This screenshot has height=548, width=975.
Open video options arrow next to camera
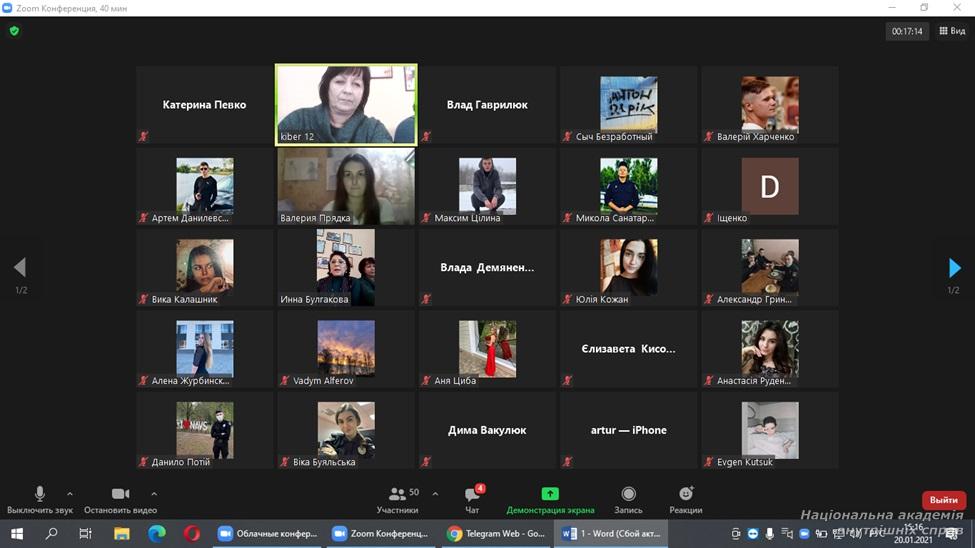(154, 494)
